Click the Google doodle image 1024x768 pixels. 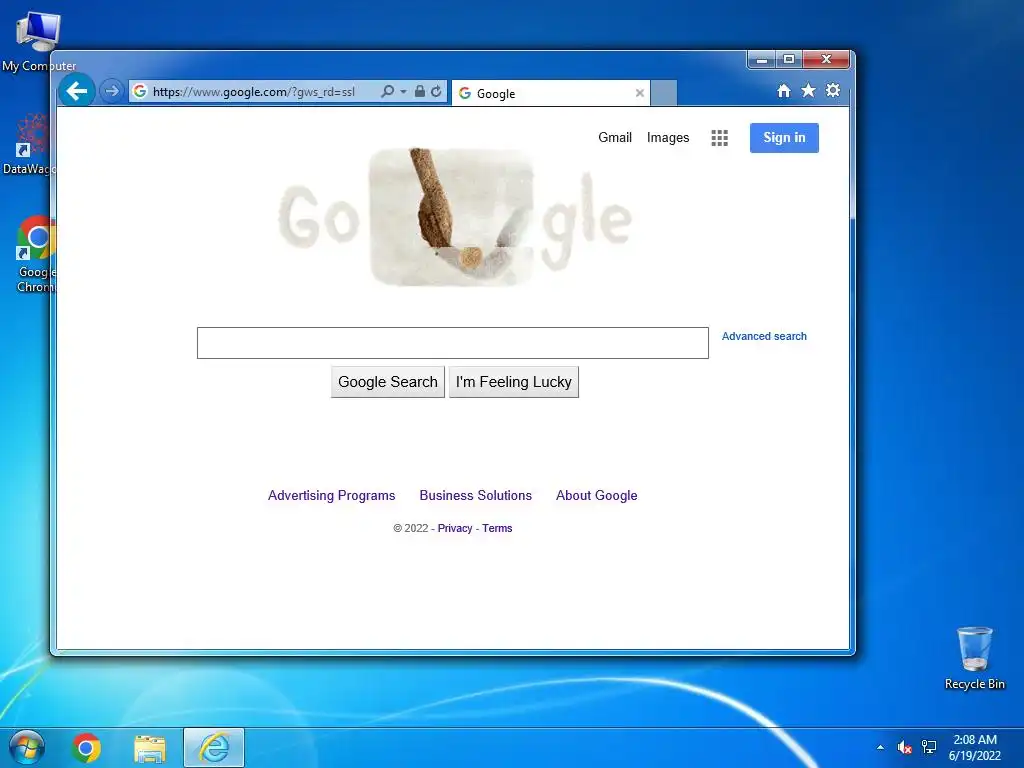455,217
